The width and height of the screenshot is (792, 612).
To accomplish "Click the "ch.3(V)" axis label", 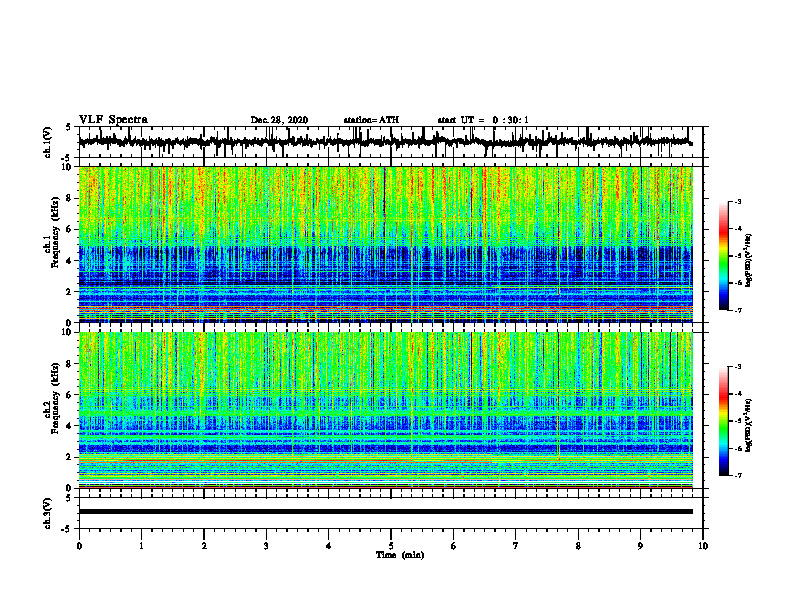I will point(48,513).
